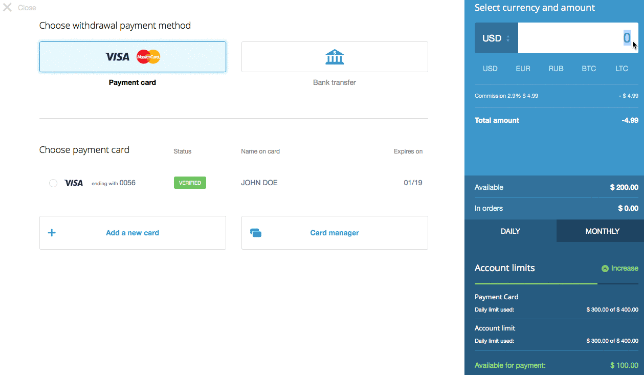Click the stacked cards manager icon

(255, 233)
